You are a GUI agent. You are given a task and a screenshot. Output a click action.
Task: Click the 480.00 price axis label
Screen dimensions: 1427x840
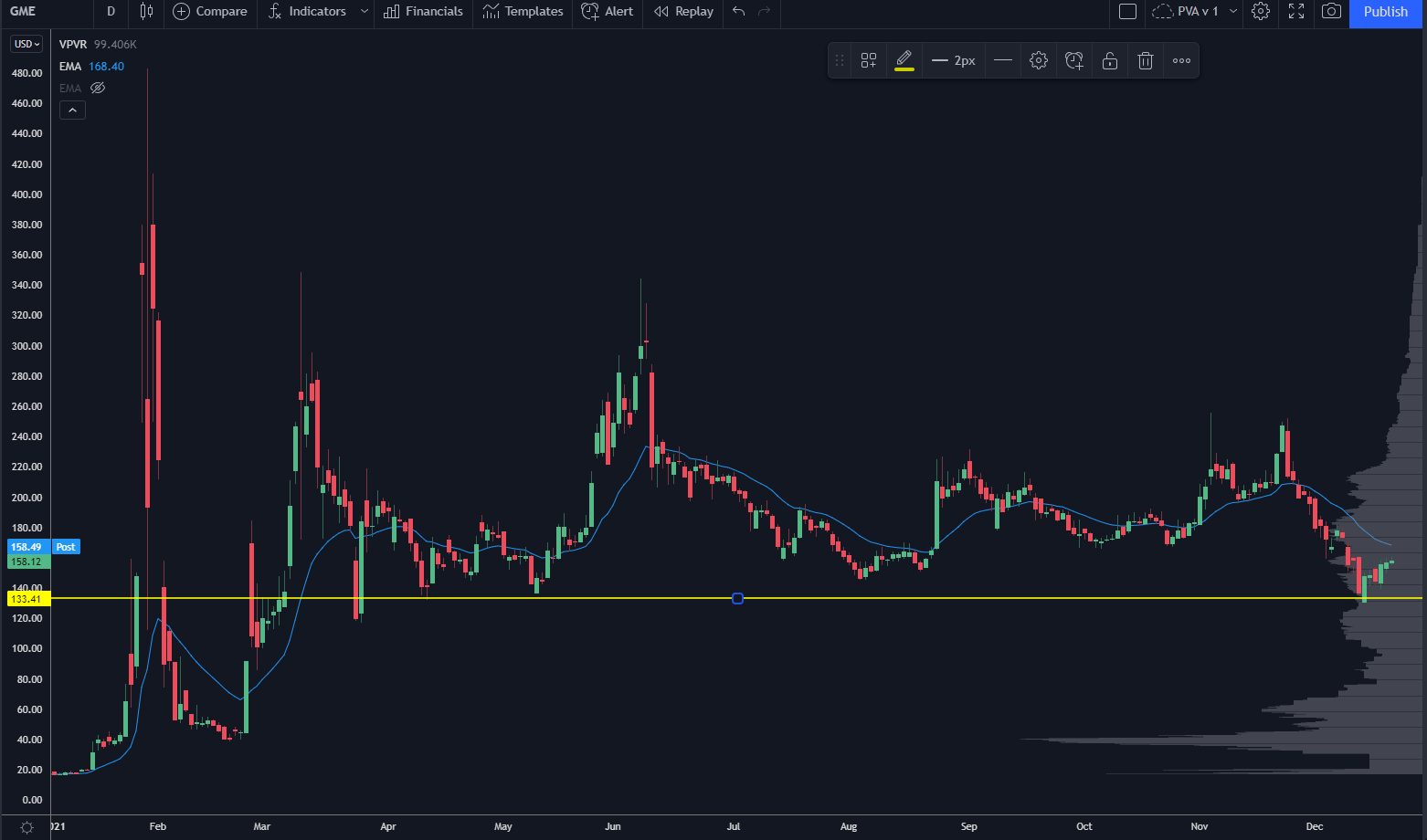click(x=26, y=73)
